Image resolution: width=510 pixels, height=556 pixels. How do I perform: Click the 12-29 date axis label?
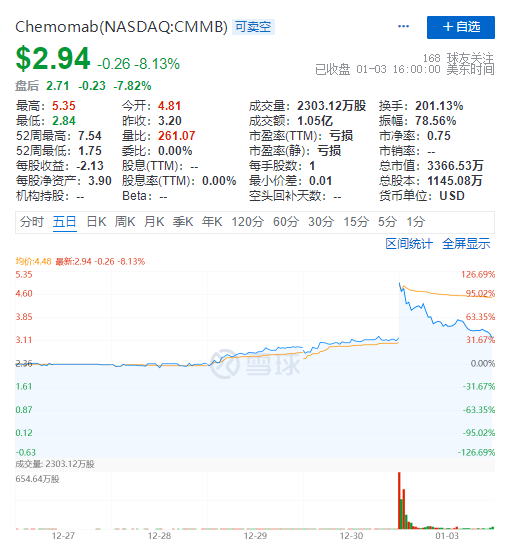[255, 535]
